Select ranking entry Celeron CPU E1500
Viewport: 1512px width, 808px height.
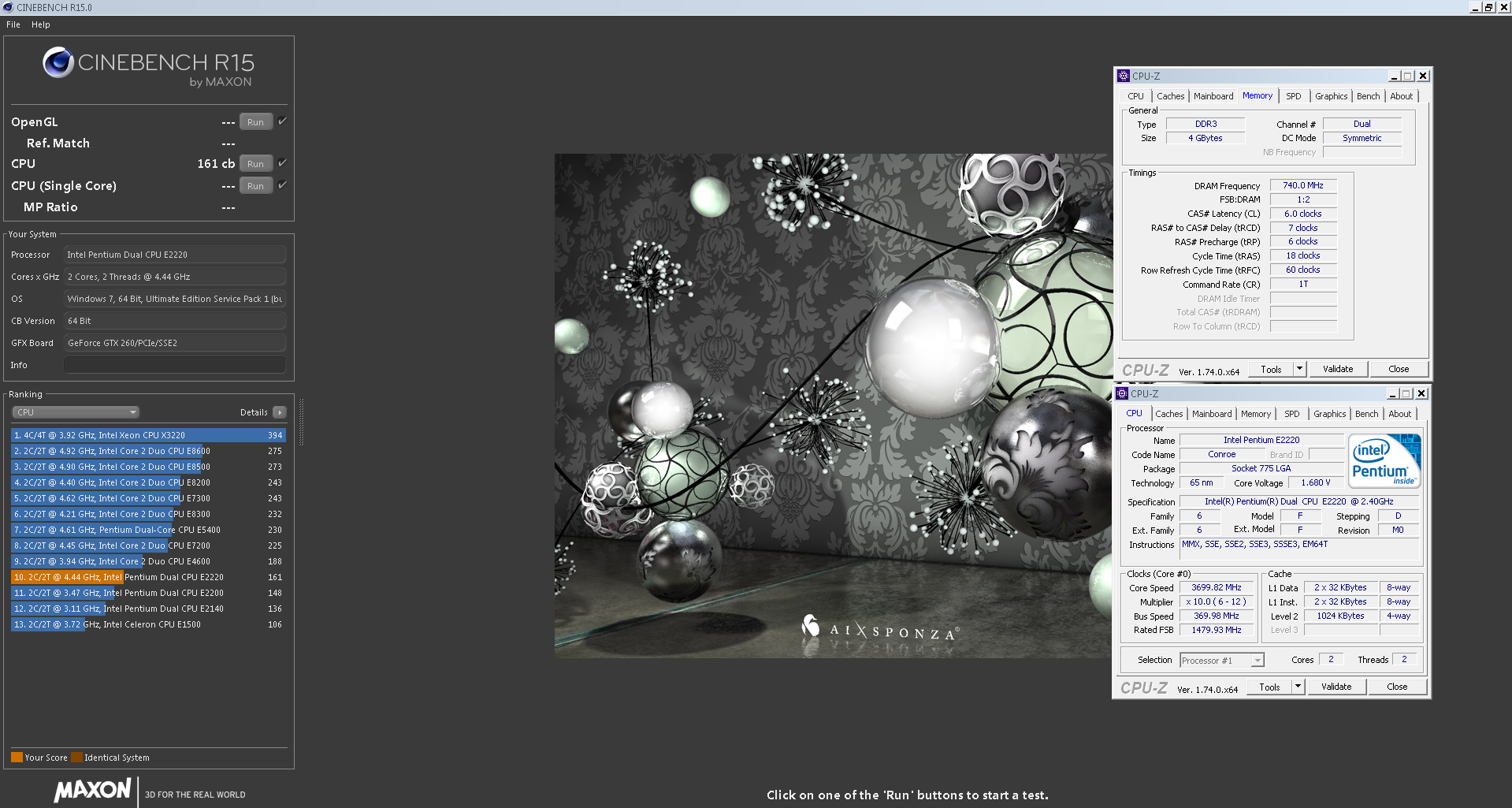tap(148, 624)
